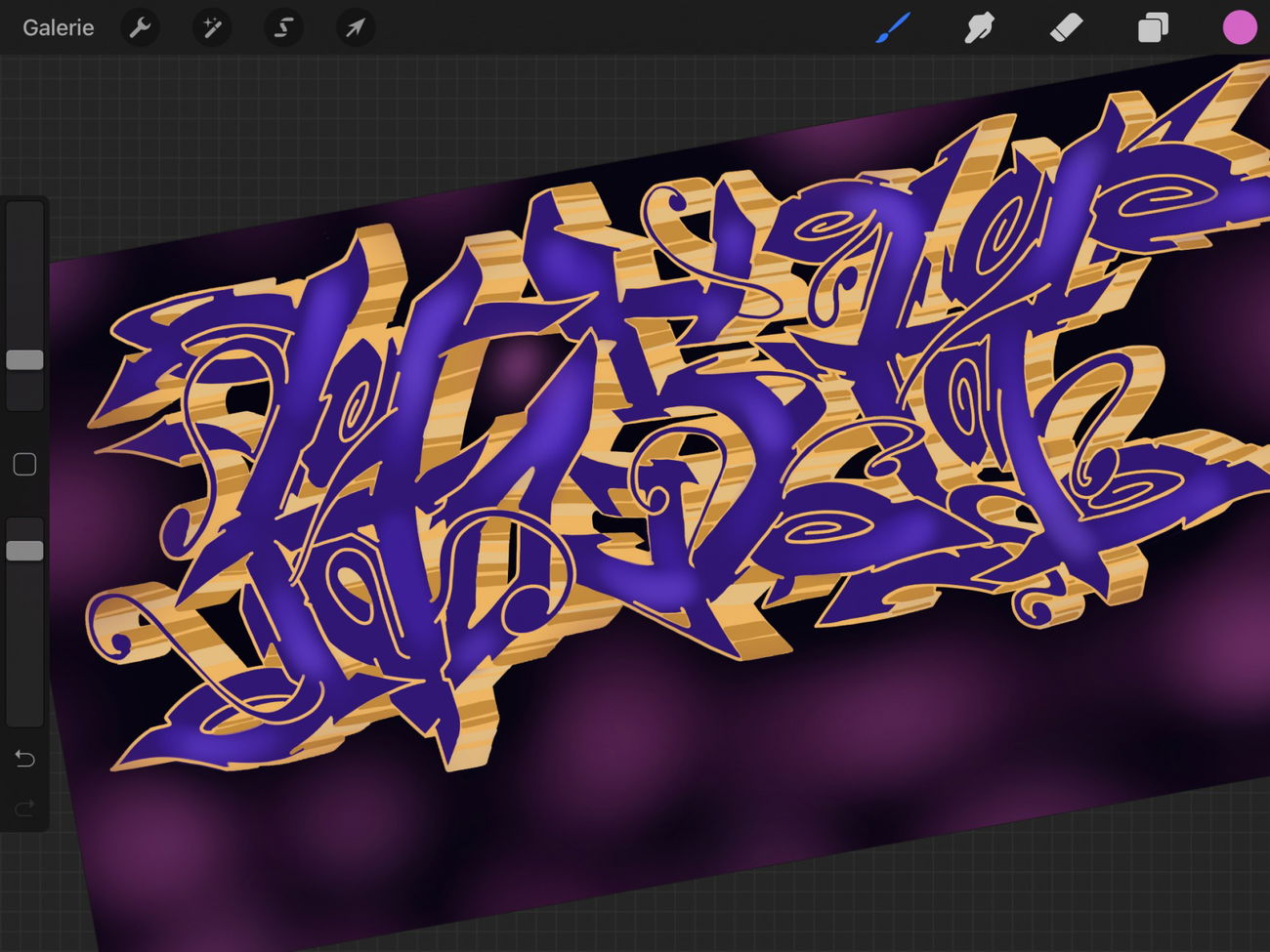
Task: Select the Transform arrow tool
Action: (x=355, y=27)
